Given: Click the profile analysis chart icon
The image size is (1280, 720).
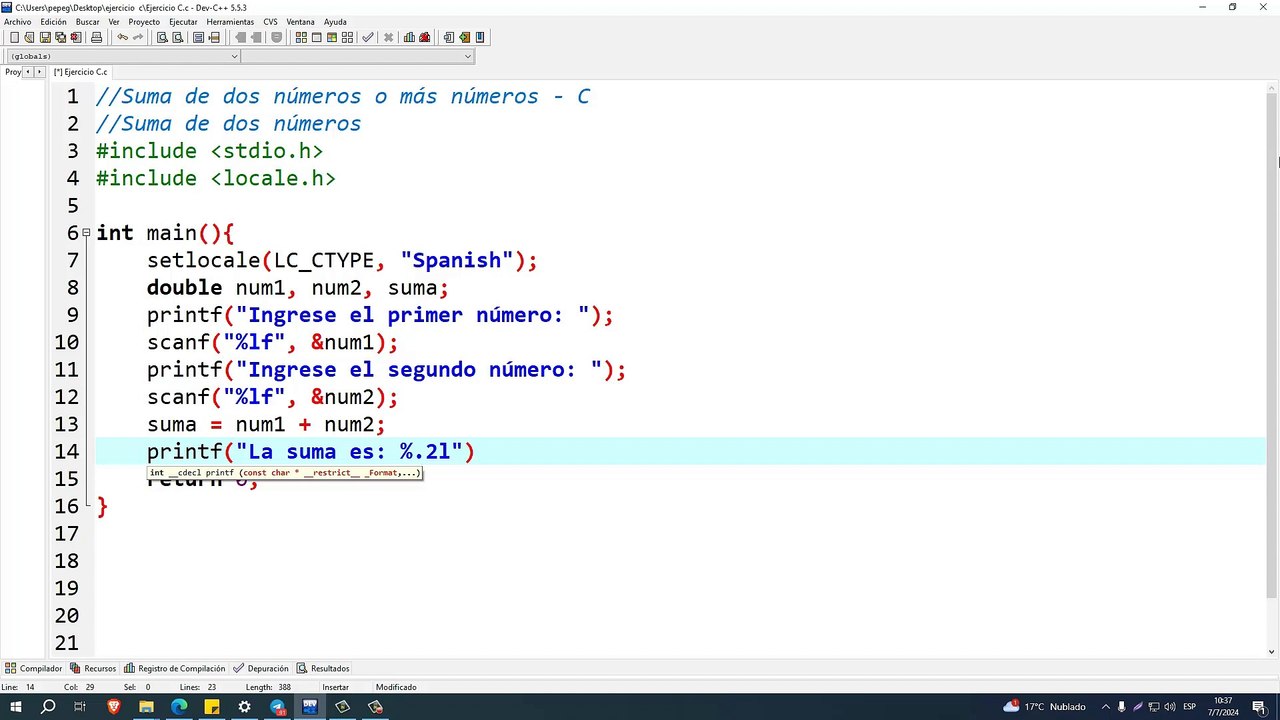Looking at the screenshot, I should pyautogui.click(x=409, y=38).
